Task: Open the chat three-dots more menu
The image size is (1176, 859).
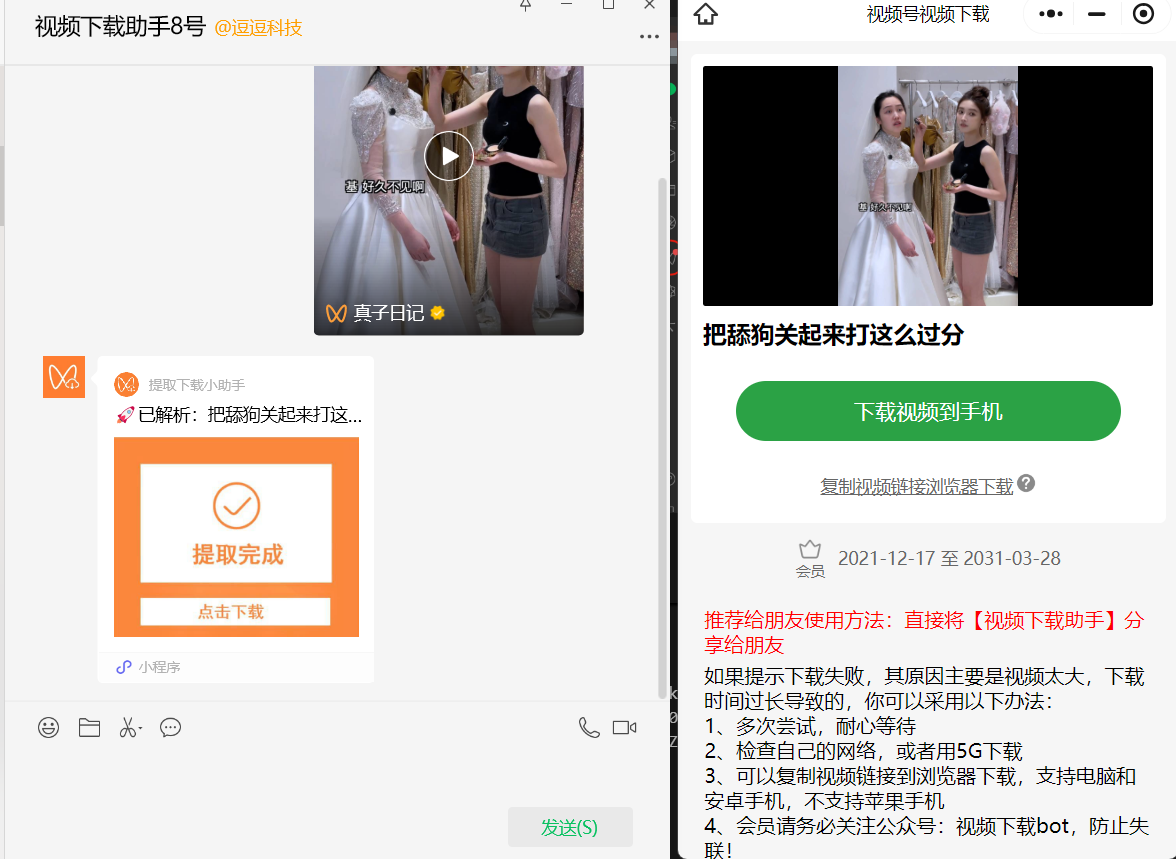Action: (650, 36)
